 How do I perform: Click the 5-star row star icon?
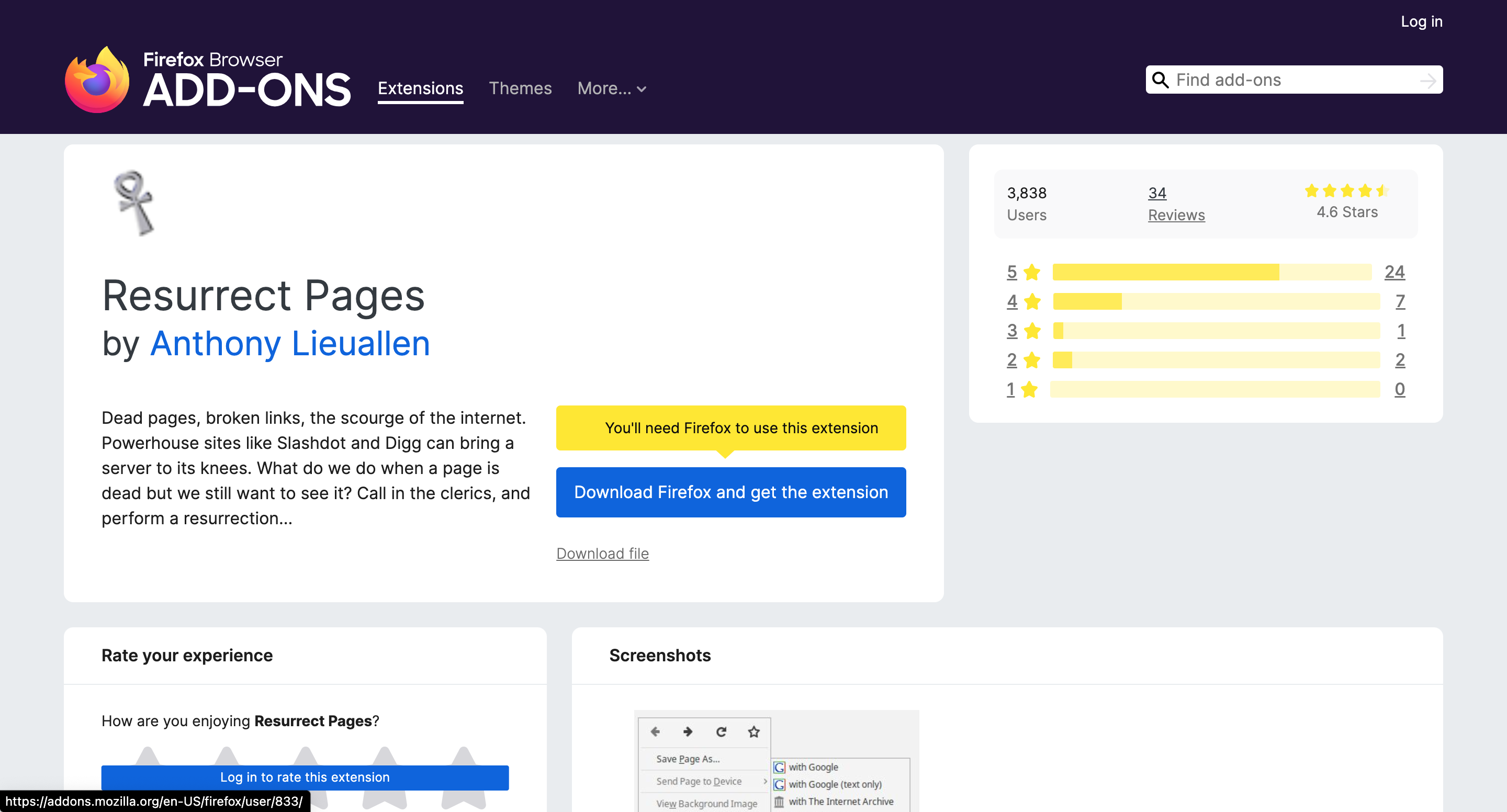[1032, 272]
